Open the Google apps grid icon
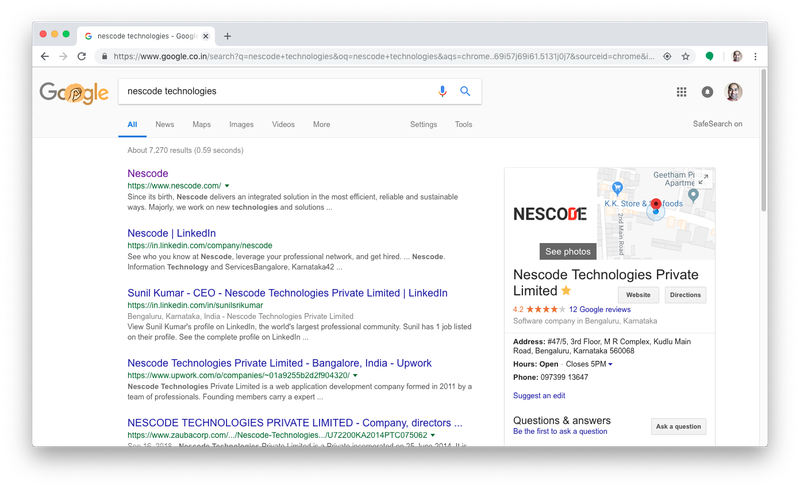The image size is (800, 489). tap(681, 92)
